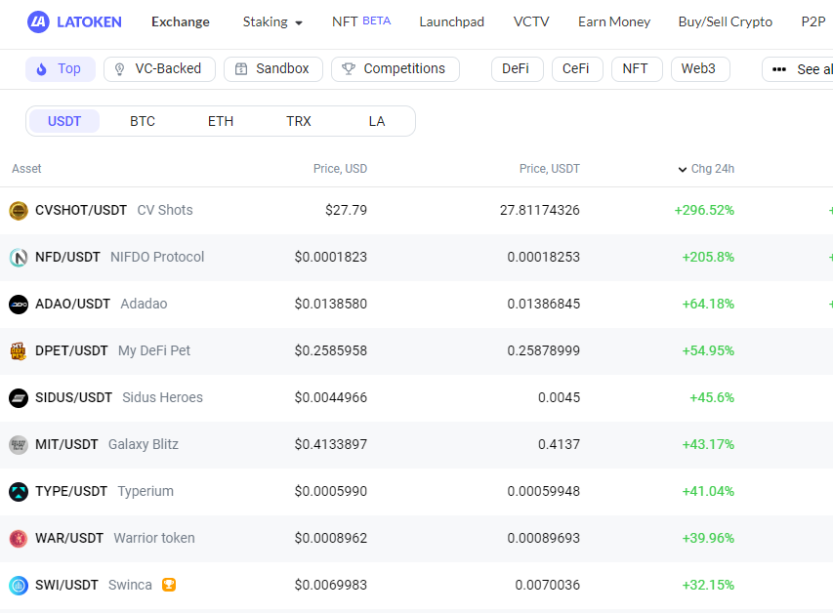Click the flame icon in Top filter

point(41,69)
